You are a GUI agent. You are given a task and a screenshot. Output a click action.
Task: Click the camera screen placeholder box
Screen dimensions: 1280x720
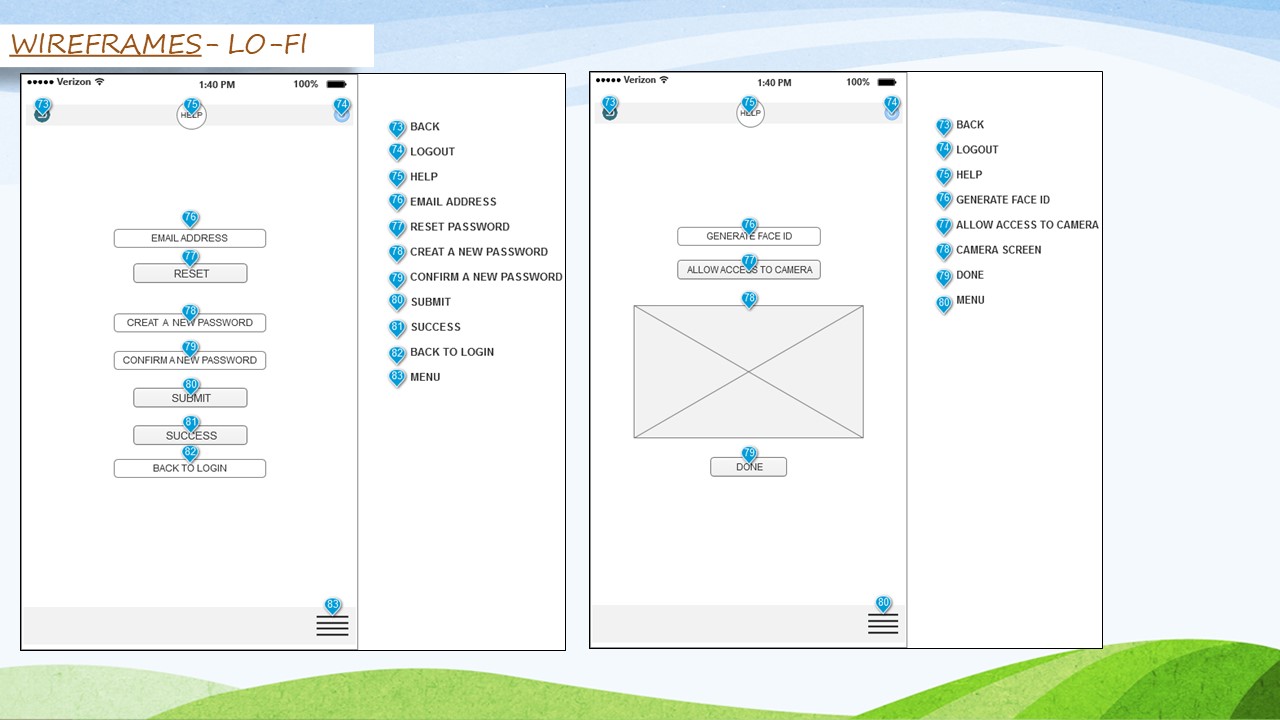pos(748,372)
